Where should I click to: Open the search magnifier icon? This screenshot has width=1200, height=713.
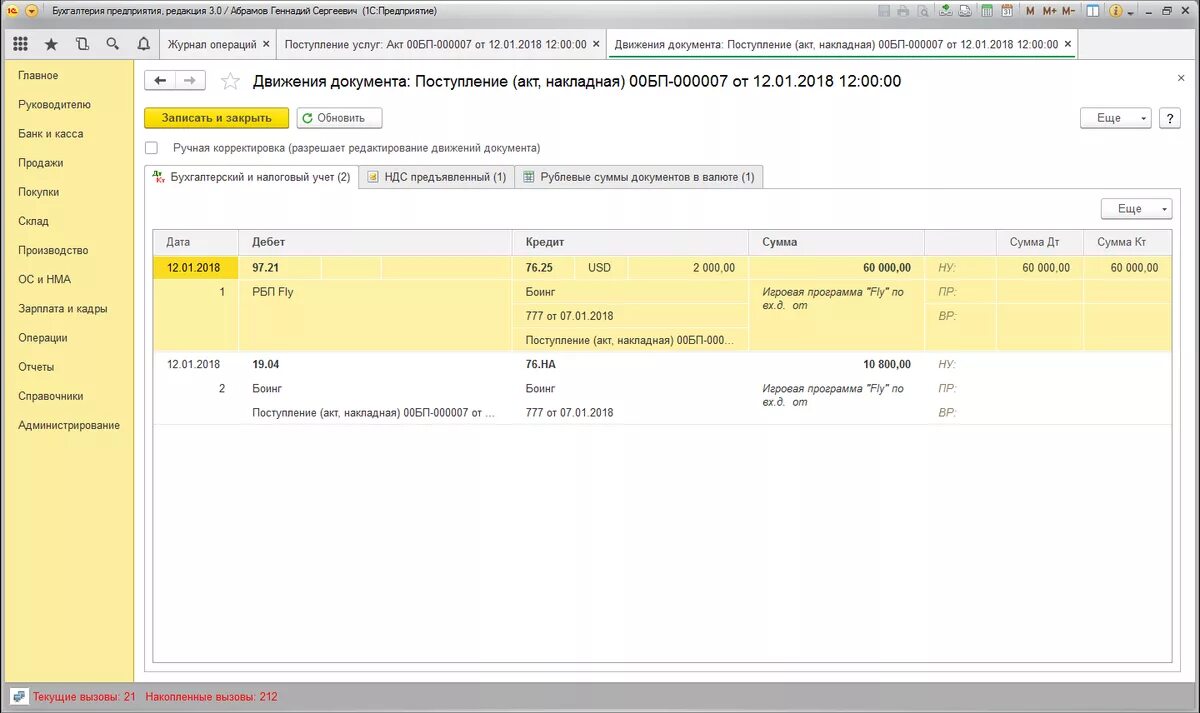[x=113, y=44]
